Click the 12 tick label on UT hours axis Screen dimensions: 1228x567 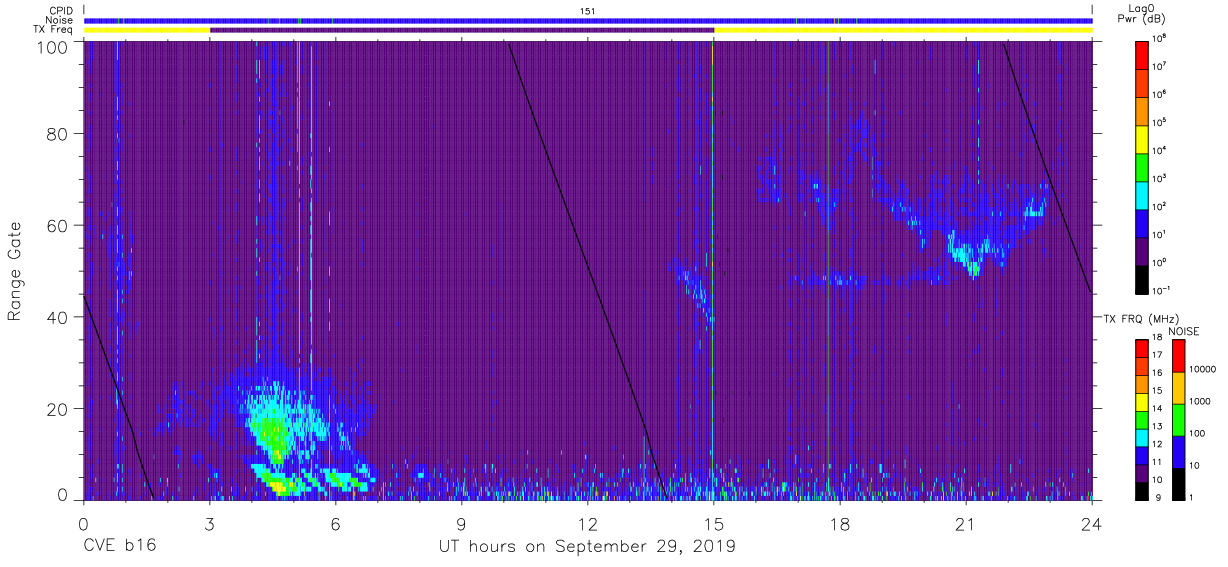click(587, 523)
